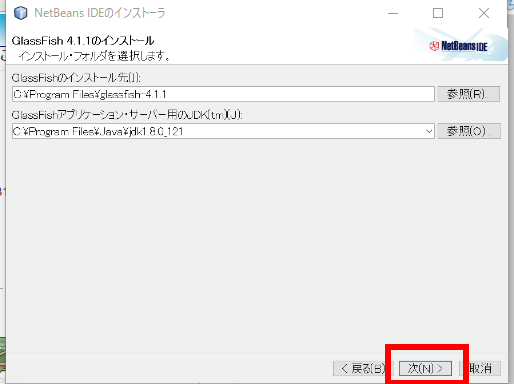The height and width of the screenshot is (384, 514).
Task: Click the GlassFishのインストール先(I) label
Action: coord(76,78)
